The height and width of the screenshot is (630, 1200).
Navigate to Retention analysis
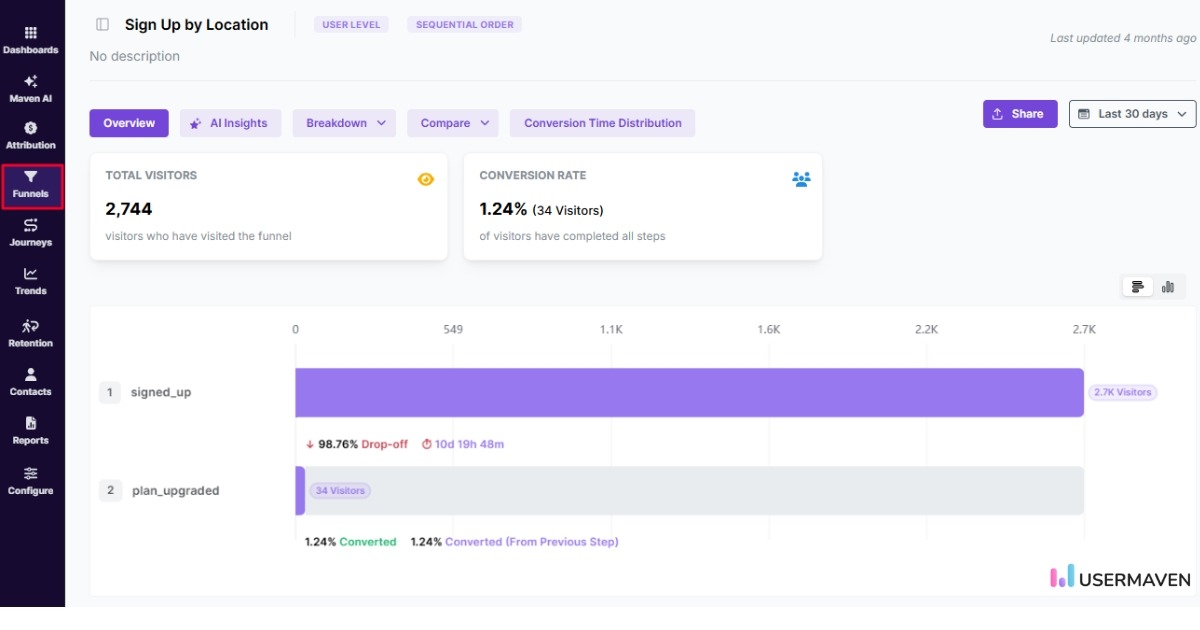[31, 334]
